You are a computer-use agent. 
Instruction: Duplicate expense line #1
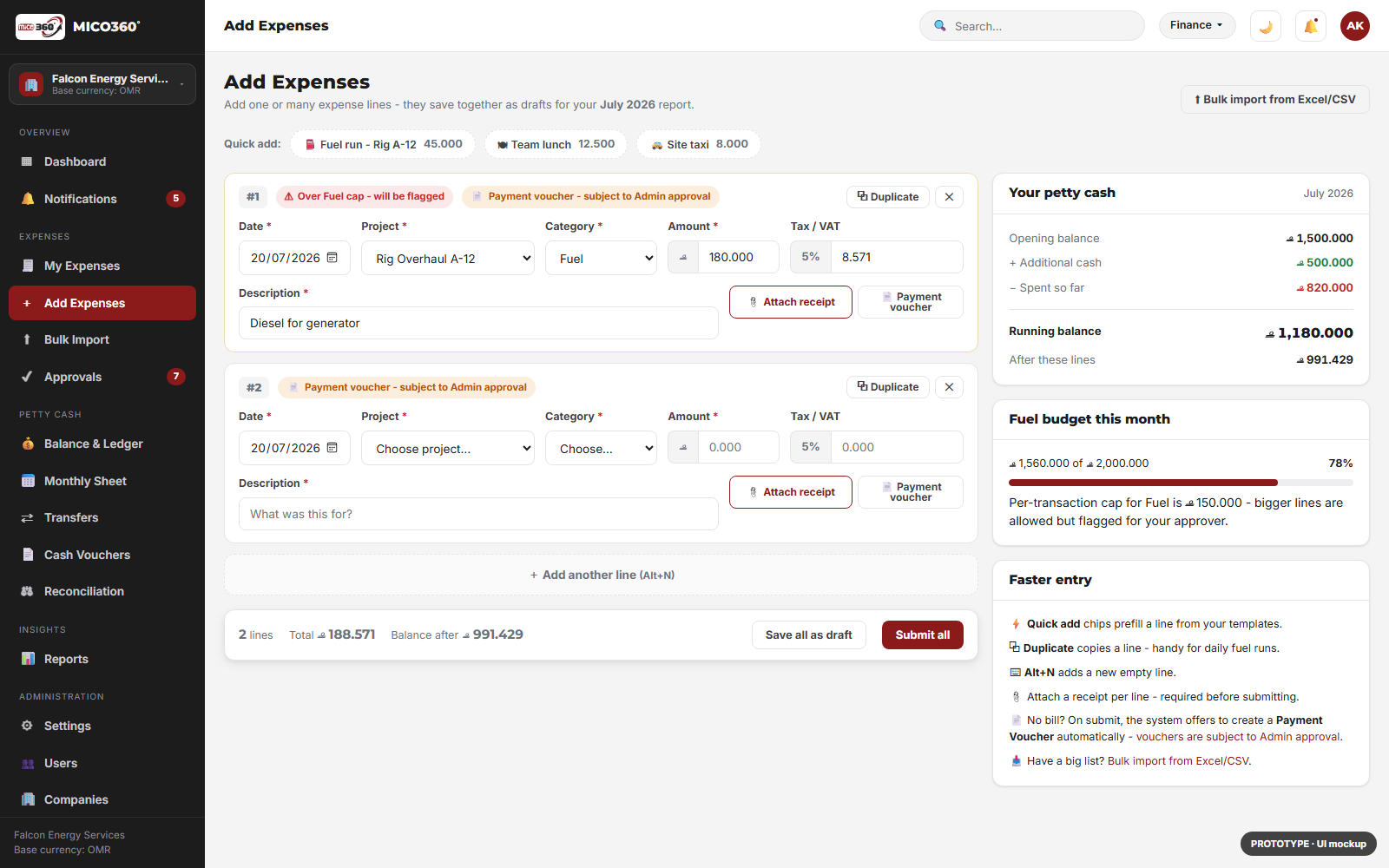(x=888, y=197)
